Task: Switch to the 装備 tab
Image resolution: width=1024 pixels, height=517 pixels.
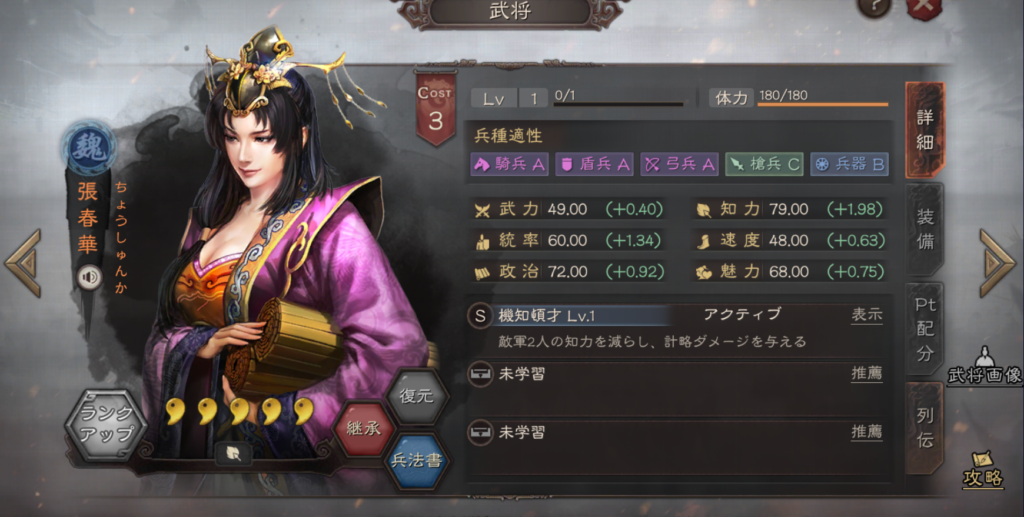Action: tap(925, 230)
